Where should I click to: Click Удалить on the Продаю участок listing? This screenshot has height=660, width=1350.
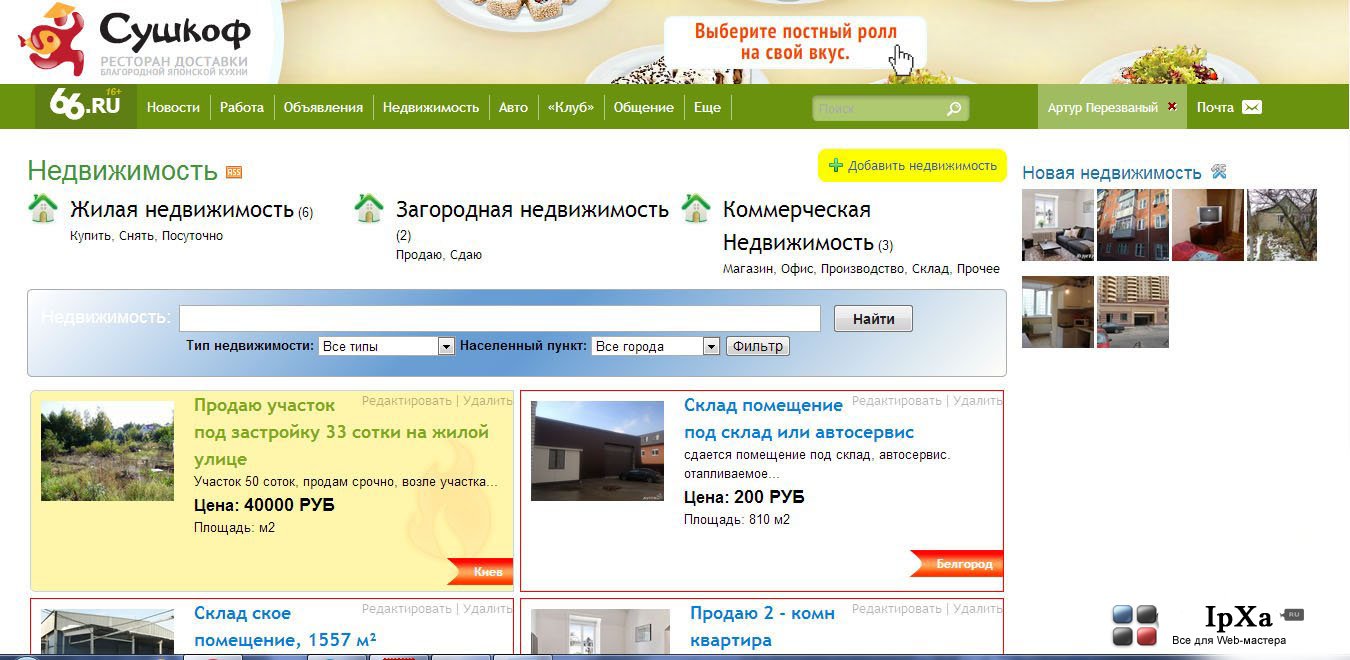[488, 401]
